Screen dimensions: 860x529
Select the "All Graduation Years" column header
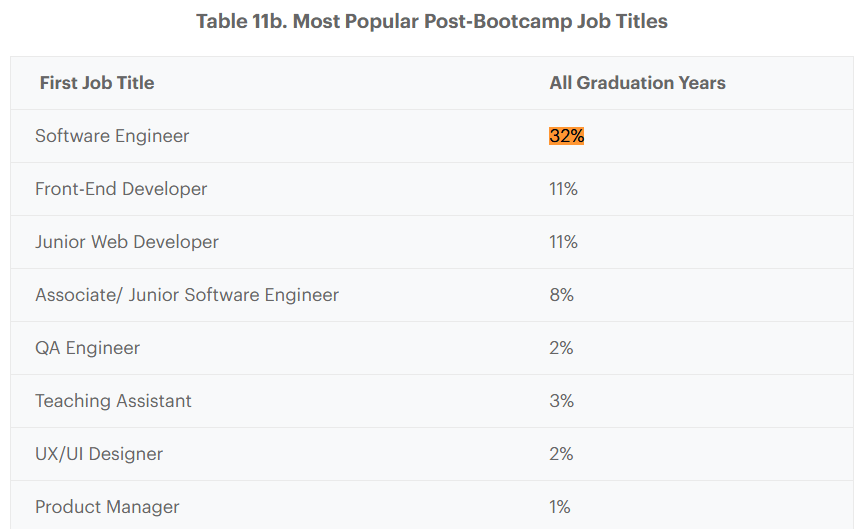coord(637,83)
